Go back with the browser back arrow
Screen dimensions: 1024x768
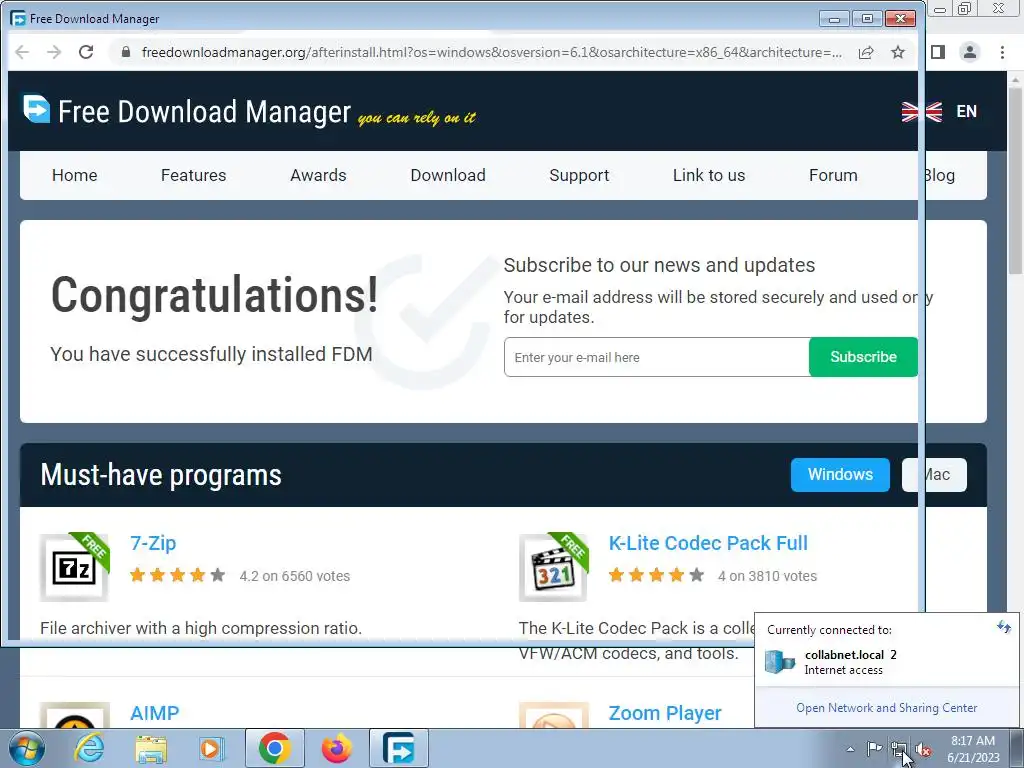tap(22, 52)
